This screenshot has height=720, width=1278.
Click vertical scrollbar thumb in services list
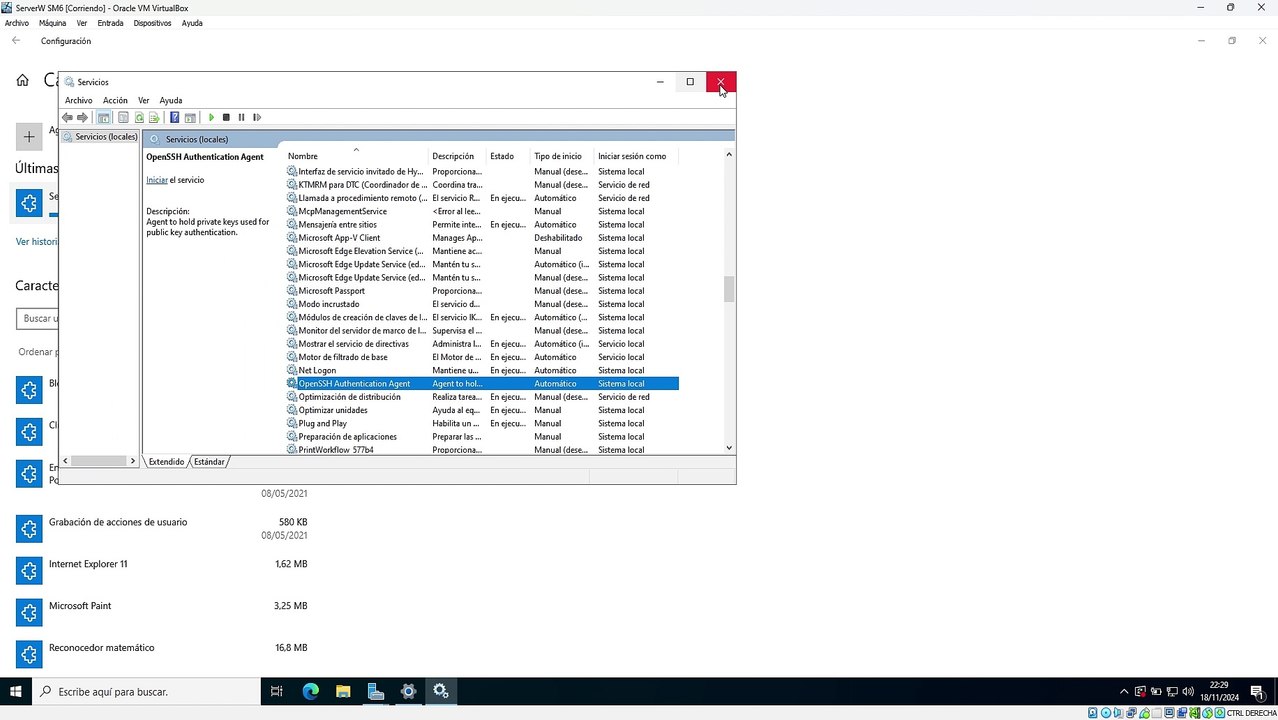(x=729, y=289)
